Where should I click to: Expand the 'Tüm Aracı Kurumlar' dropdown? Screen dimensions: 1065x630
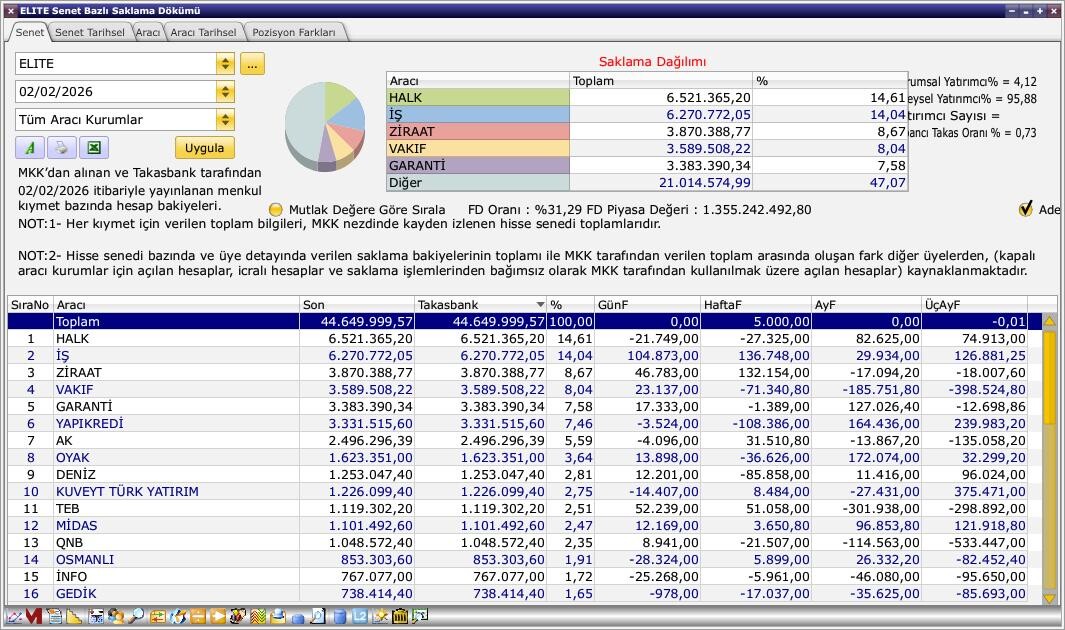(x=225, y=120)
